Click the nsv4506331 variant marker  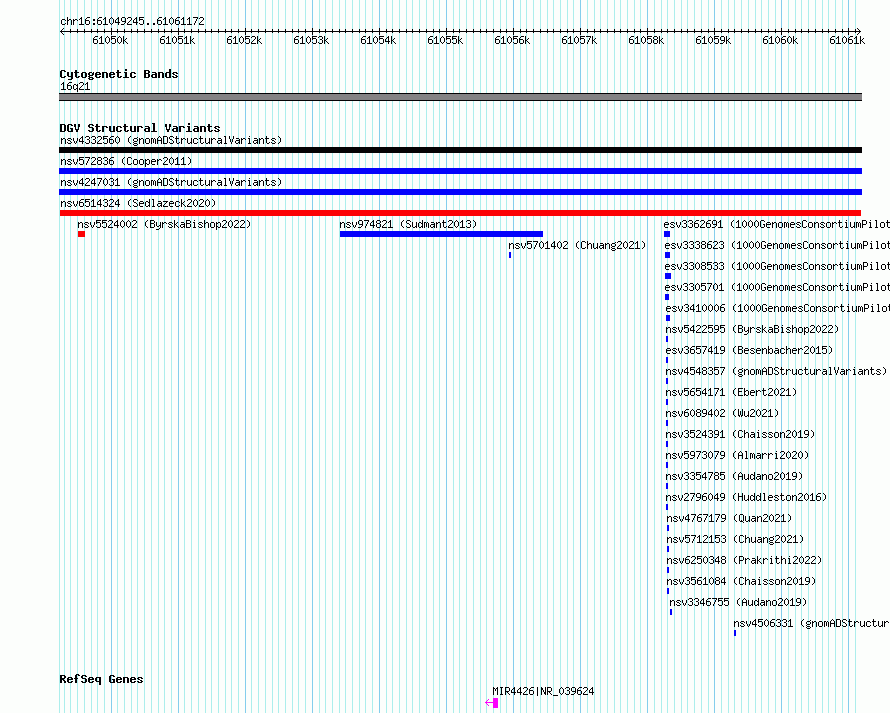(734, 633)
